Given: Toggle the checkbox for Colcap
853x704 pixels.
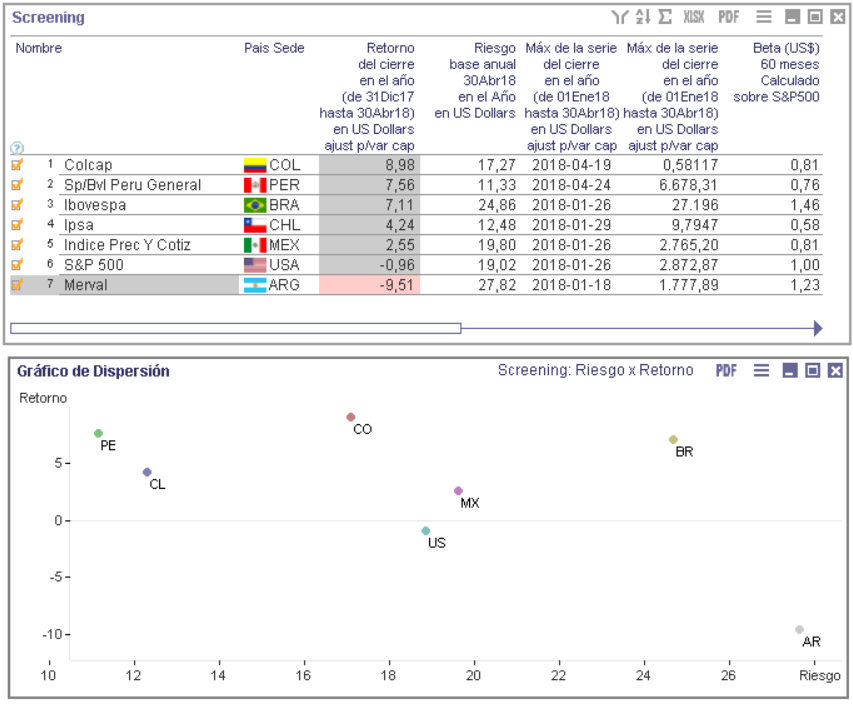Looking at the screenshot, I should [x=17, y=165].
